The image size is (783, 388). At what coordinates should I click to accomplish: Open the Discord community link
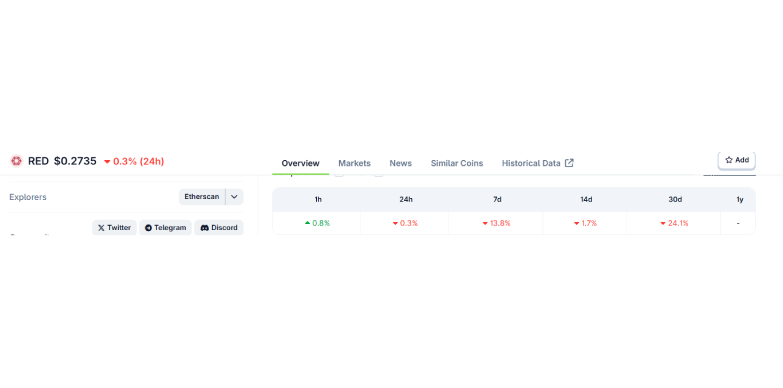pyautogui.click(x=219, y=228)
